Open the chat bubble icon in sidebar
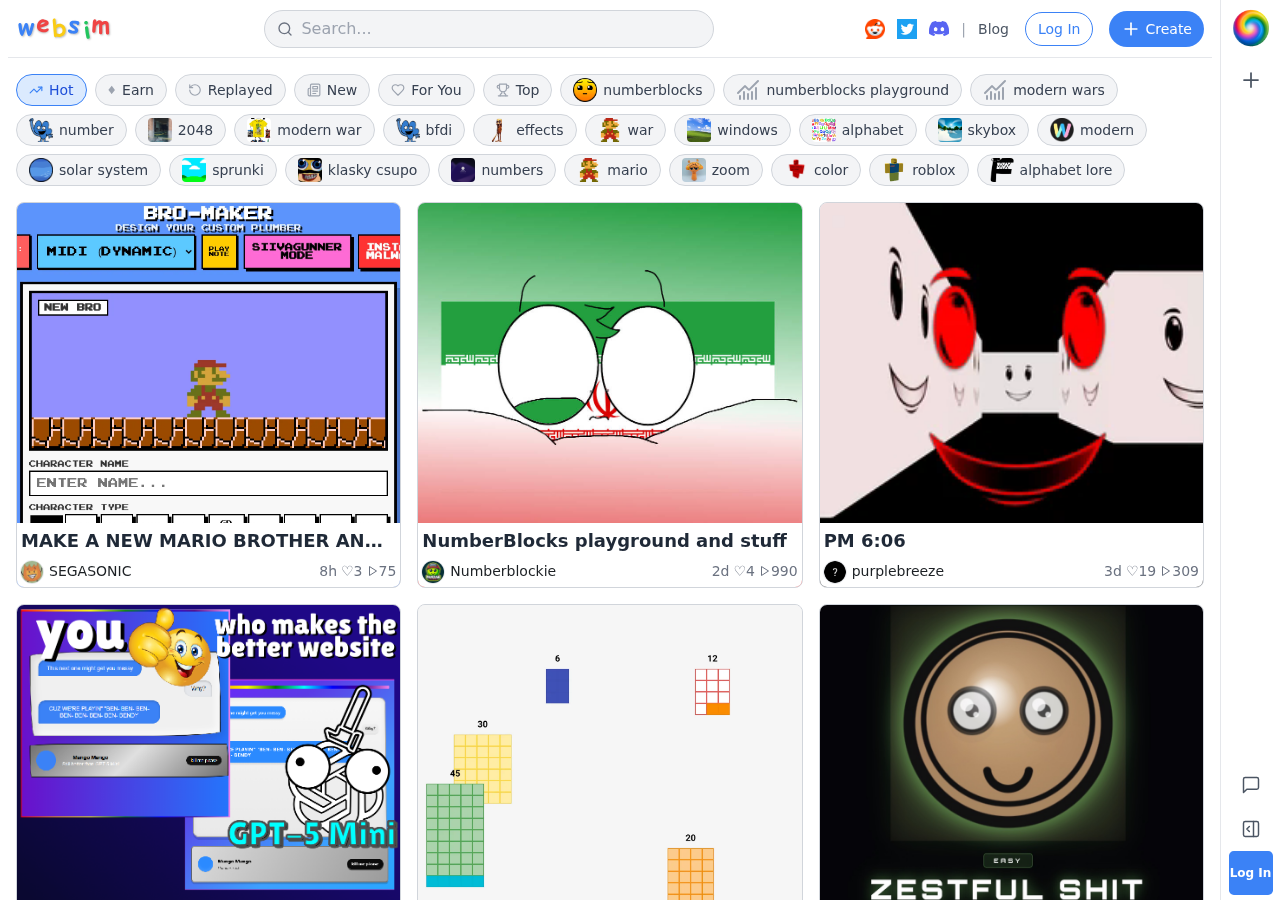 point(1251,785)
